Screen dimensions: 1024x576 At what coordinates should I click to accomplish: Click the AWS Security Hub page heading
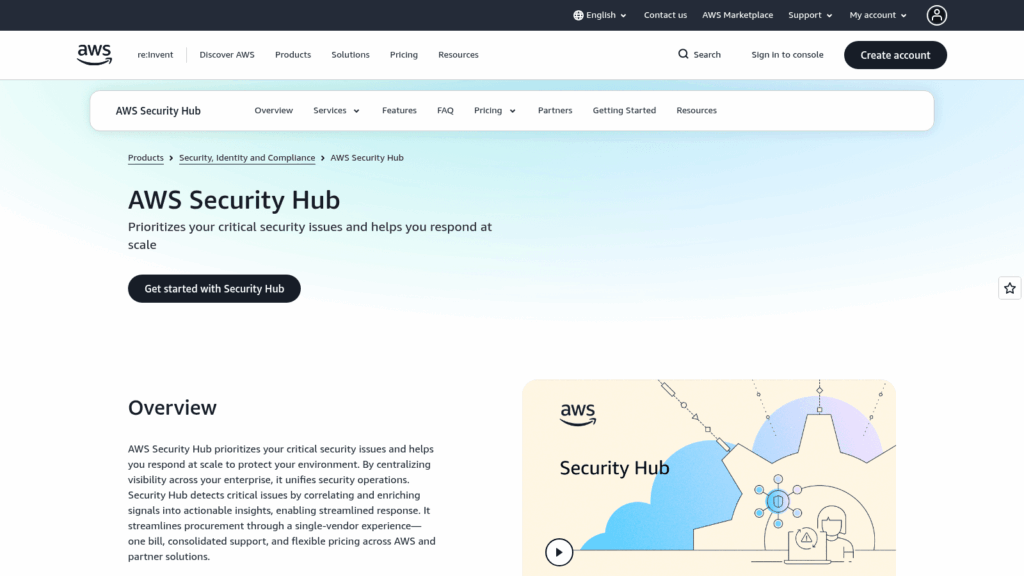[x=234, y=200]
